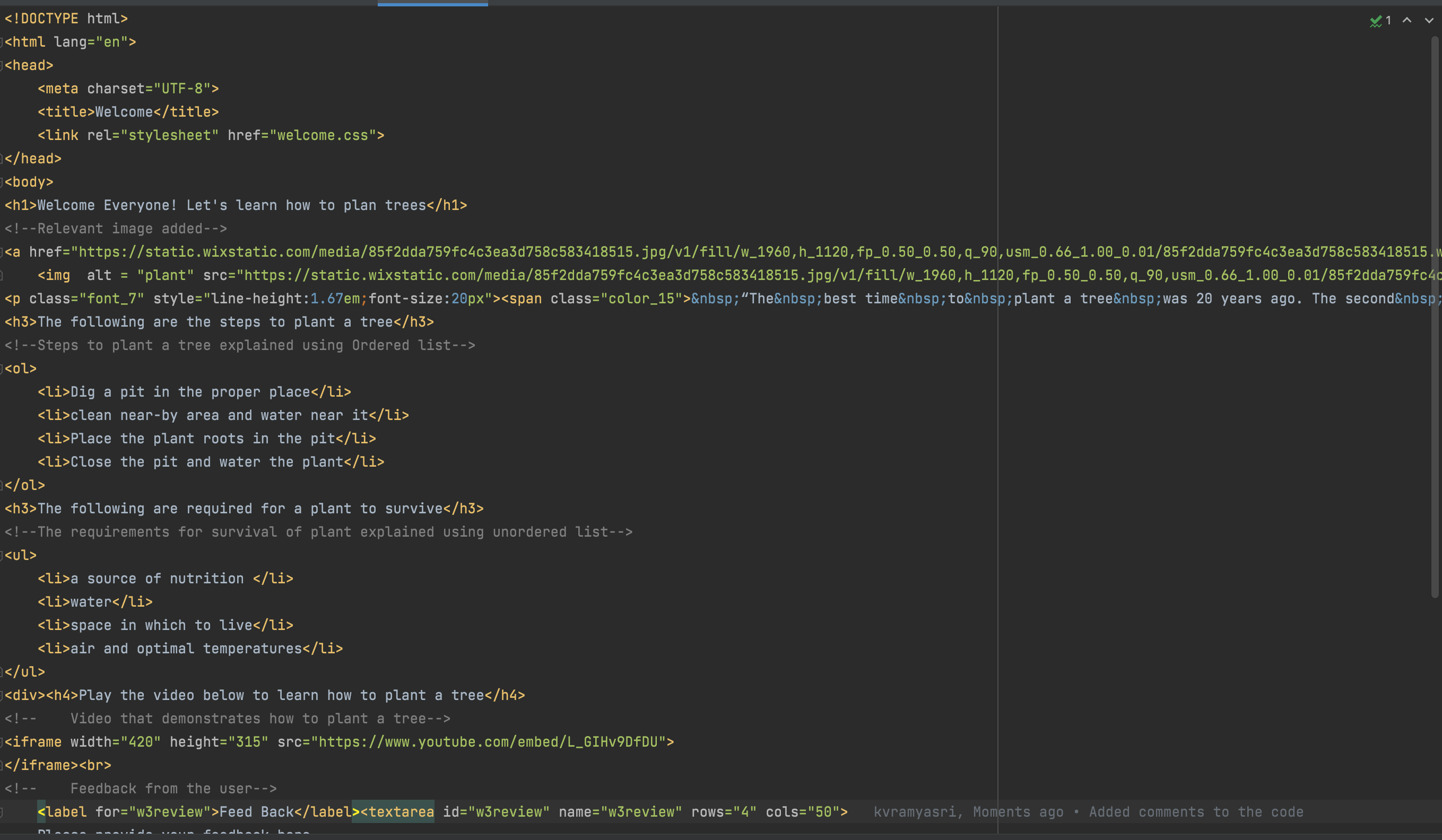Click the welcome.css stylesheet reference
Image resolution: width=1442 pixels, height=840 pixels.
323,136
